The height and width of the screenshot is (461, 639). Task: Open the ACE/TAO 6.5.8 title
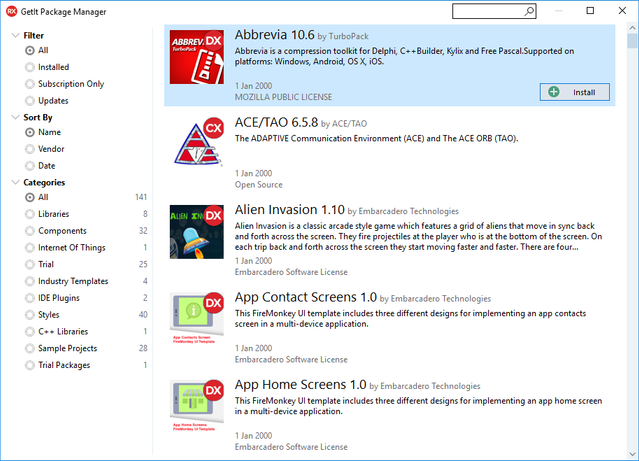pyautogui.click(x=276, y=122)
